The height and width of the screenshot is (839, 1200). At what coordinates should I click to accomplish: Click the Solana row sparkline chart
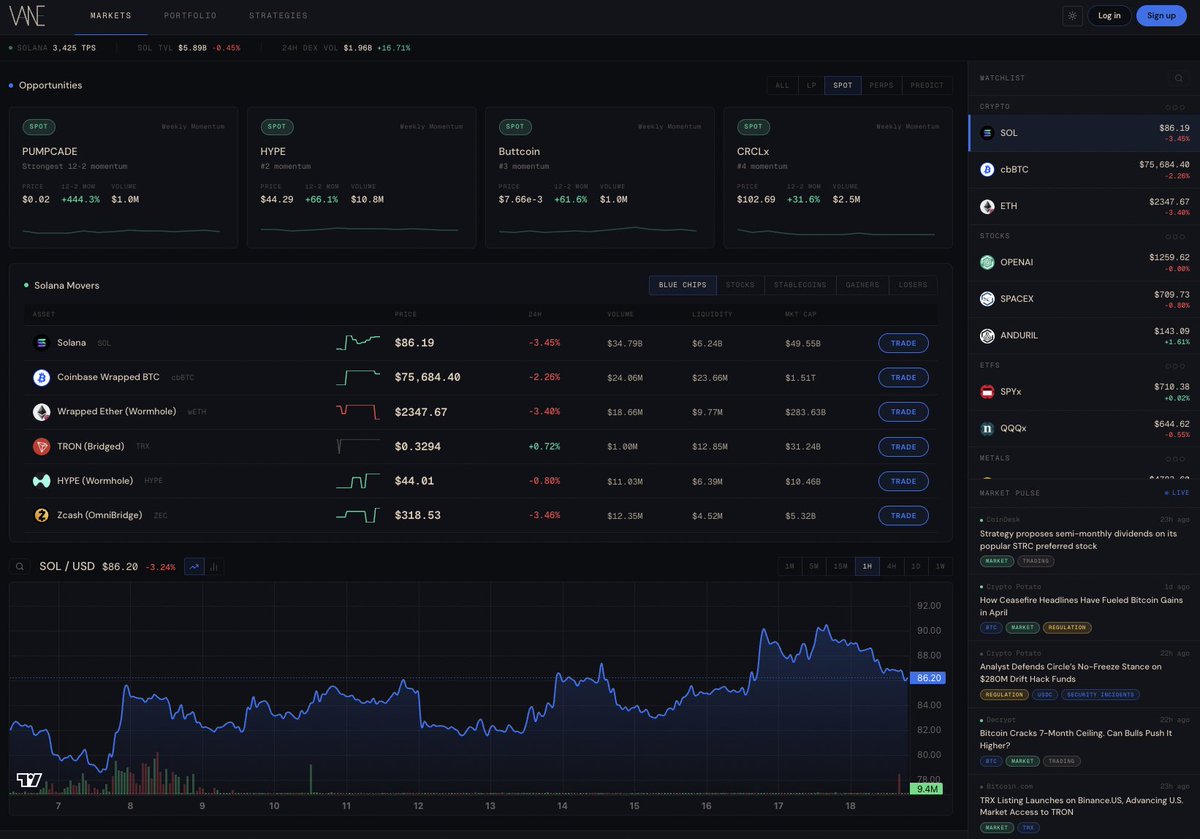pyautogui.click(x=358, y=343)
